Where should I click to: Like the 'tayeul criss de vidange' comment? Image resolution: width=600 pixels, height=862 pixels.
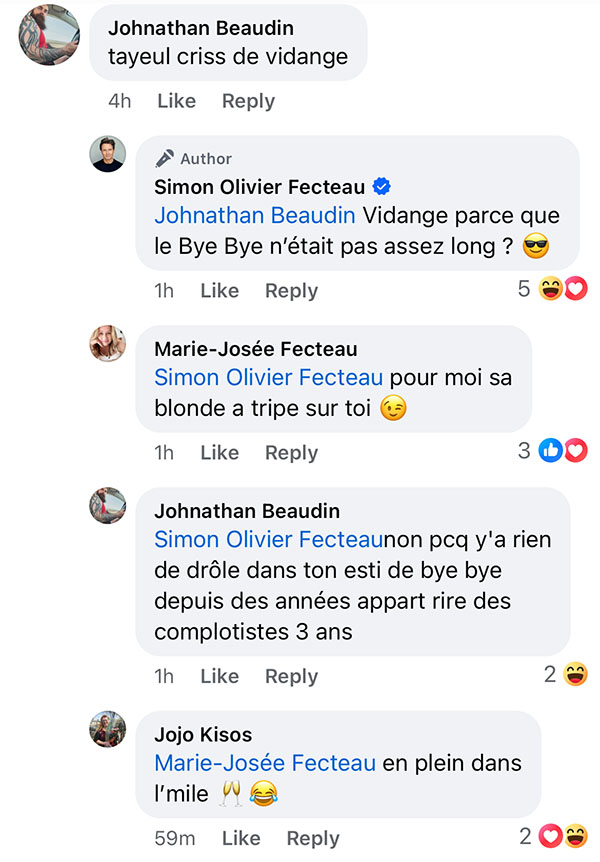(177, 101)
